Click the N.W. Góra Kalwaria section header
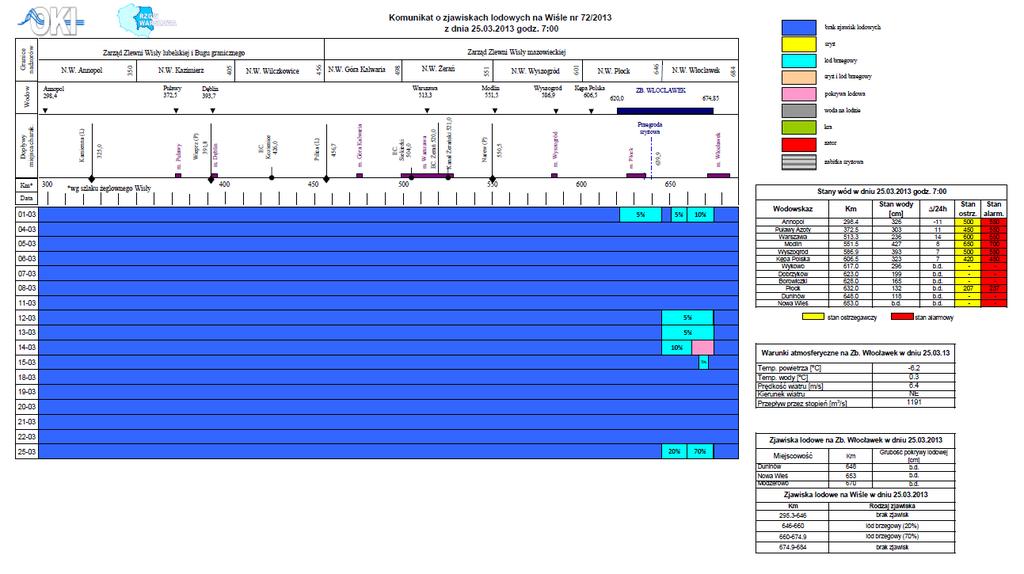Viewport: 1024px width, 574px height. pos(357,69)
